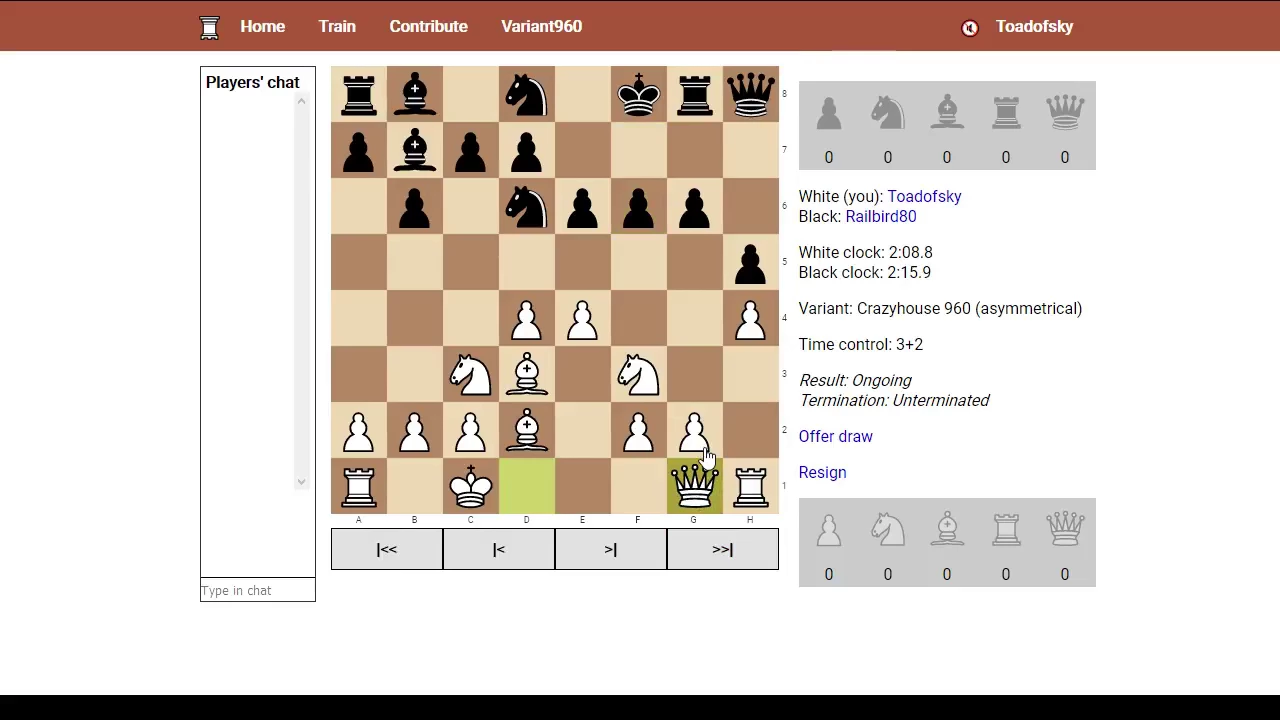Pick the bishop in white's pocket
The height and width of the screenshot is (720, 1280).
947,530
